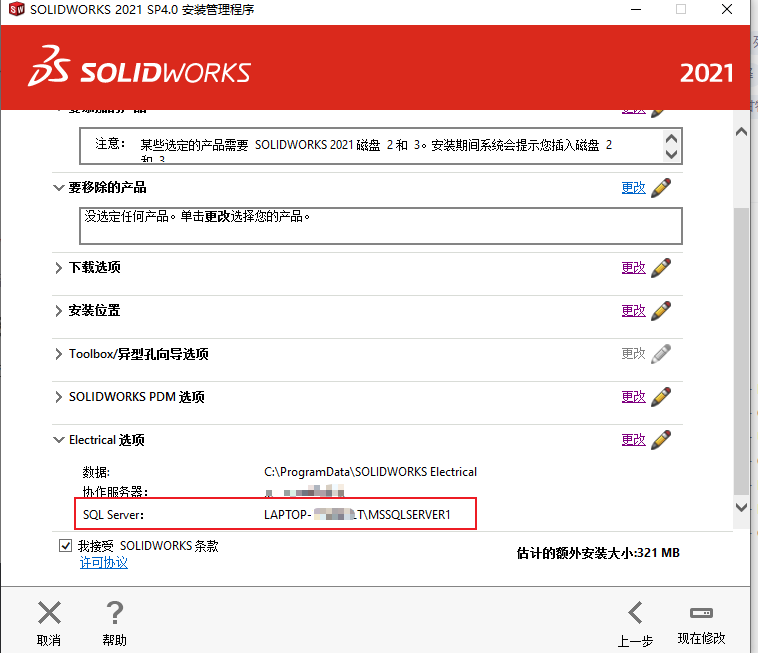Click the 安装位置 heading text
The width and height of the screenshot is (758, 653).
pyautogui.click(x=94, y=310)
